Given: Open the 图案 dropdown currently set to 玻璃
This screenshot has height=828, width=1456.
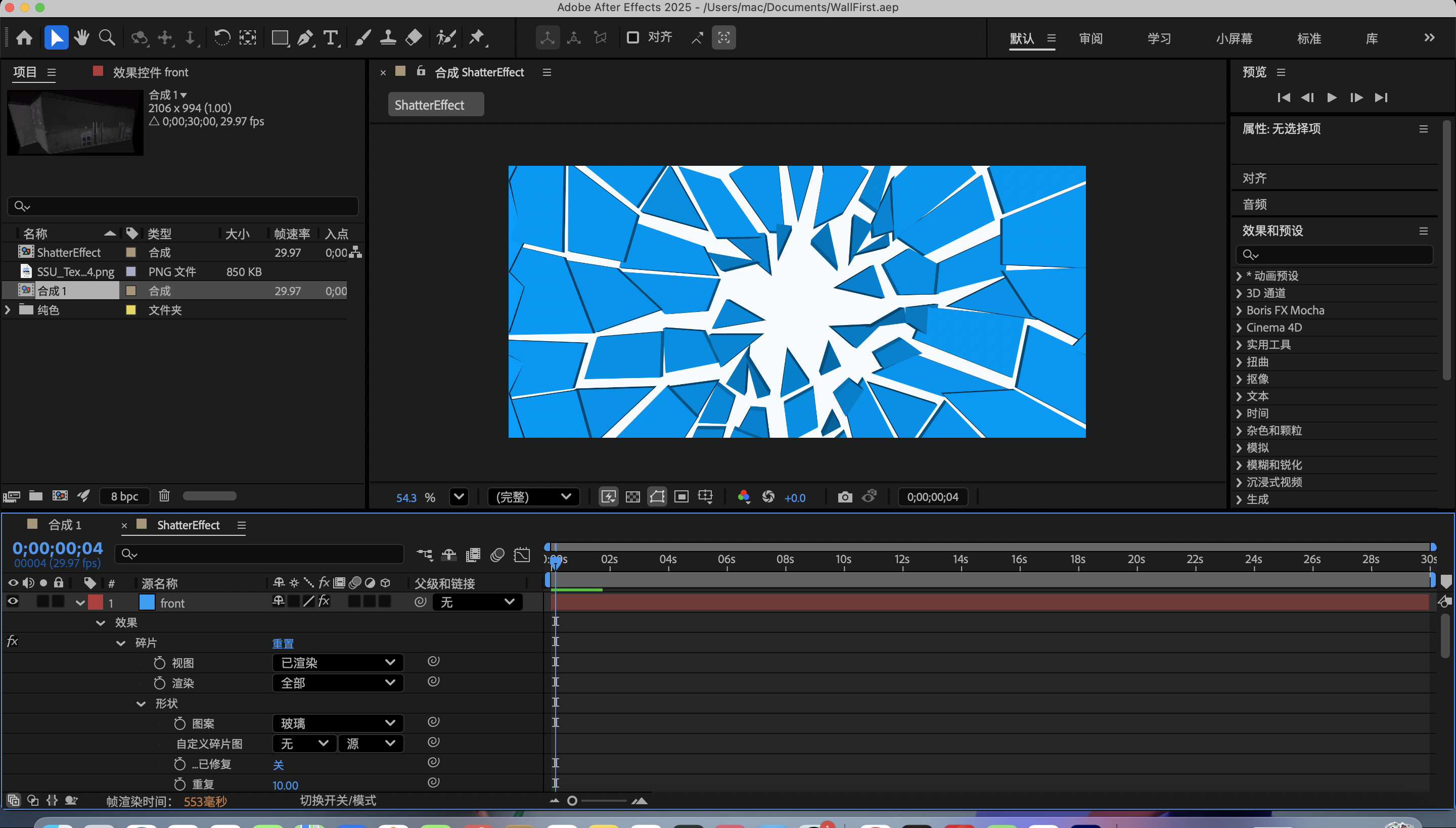Looking at the screenshot, I should pyautogui.click(x=337, y=723).
